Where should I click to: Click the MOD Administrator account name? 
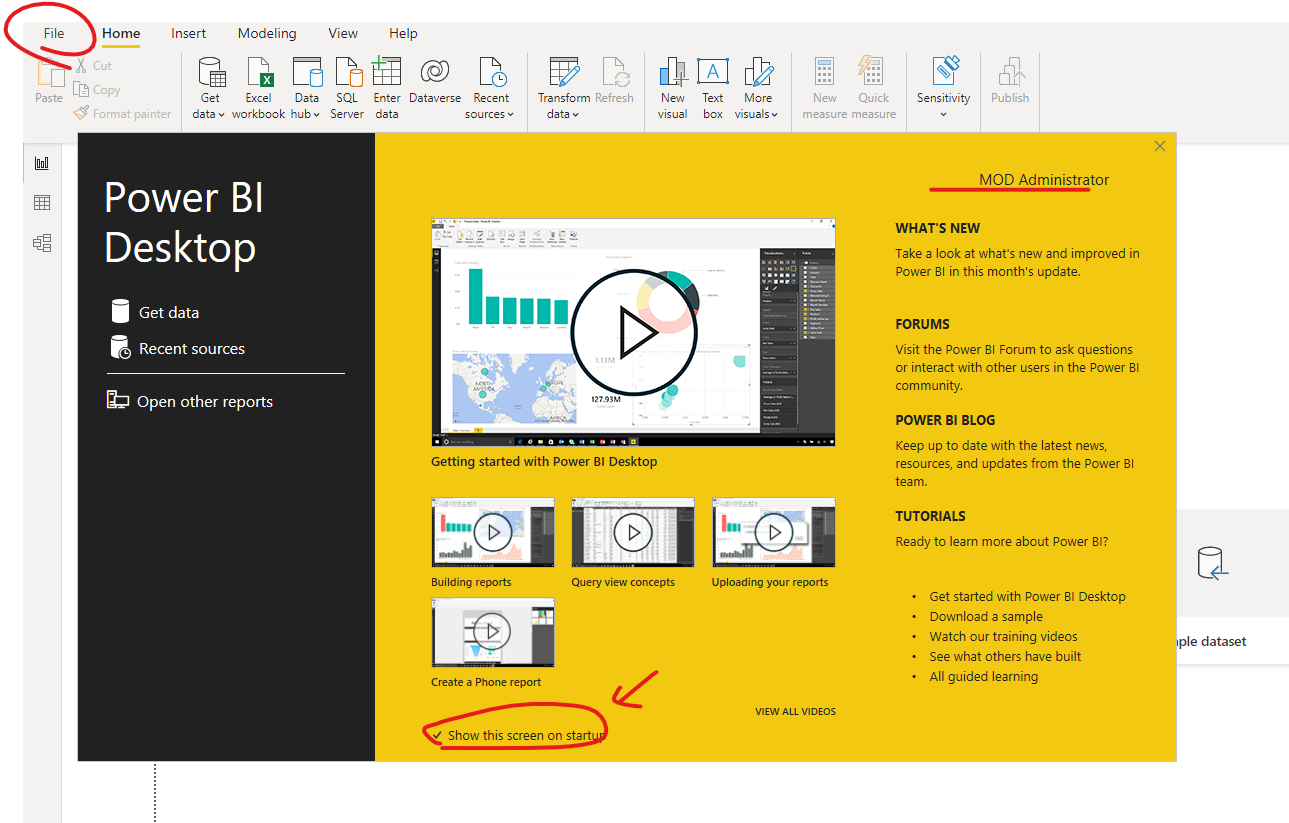click(x=1044, y=180)
